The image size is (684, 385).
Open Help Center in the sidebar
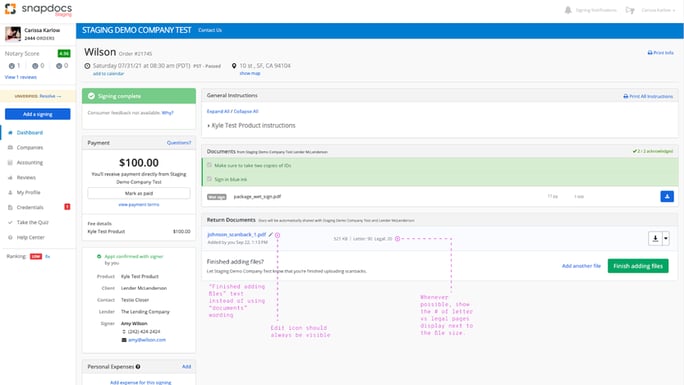[x=31, y=237]
